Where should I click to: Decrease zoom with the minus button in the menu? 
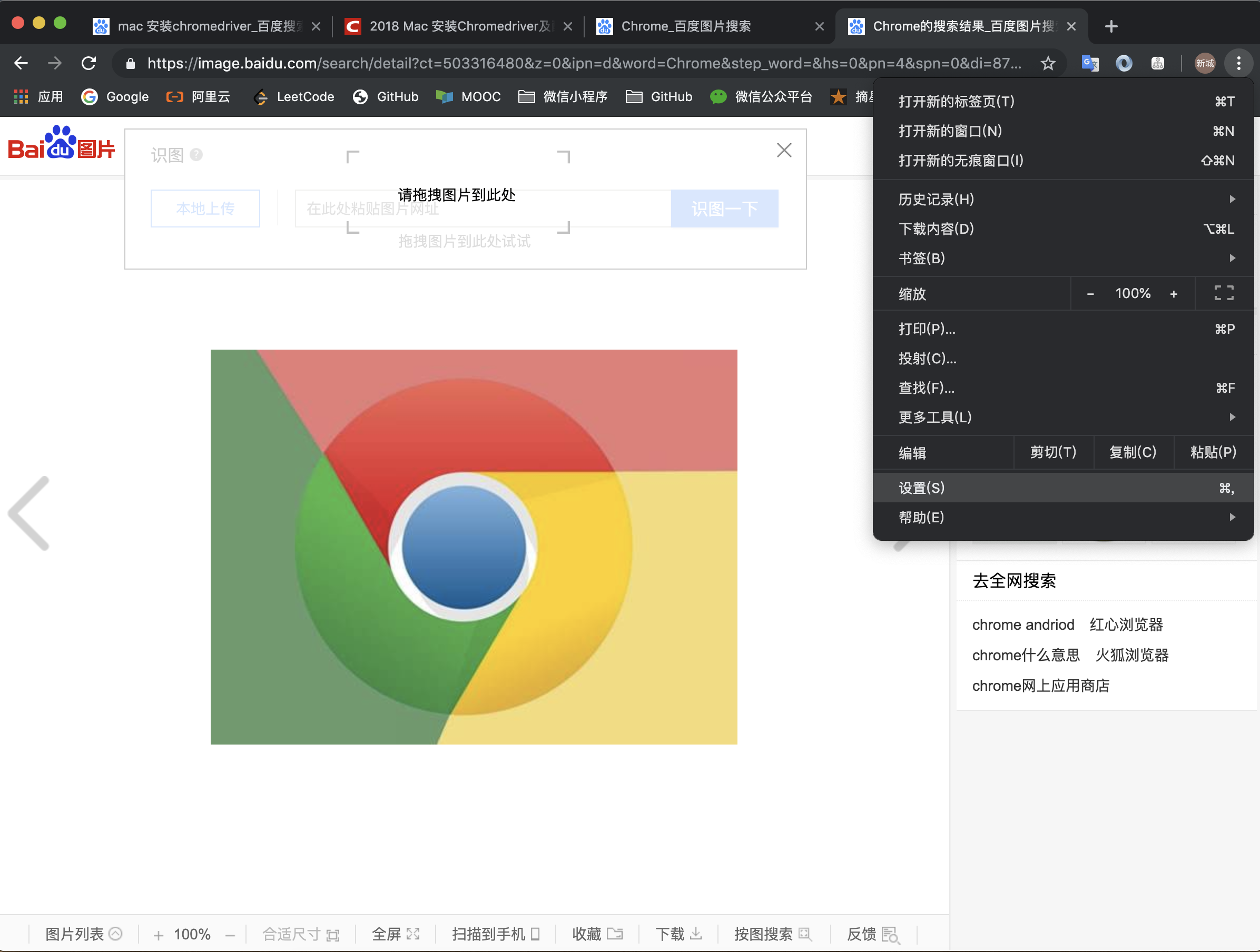coord(1090,294)
